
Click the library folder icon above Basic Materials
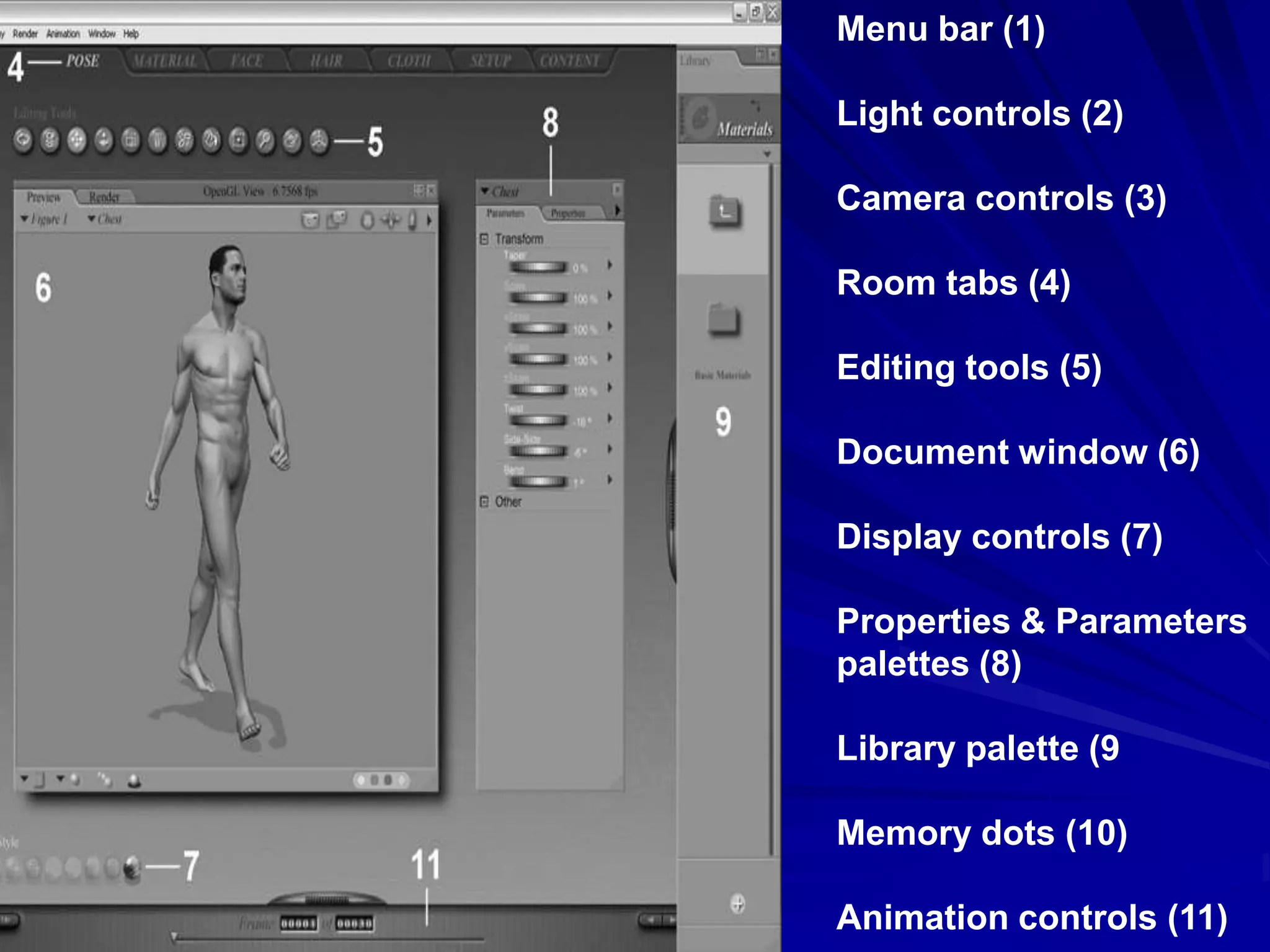pos(724,320)
